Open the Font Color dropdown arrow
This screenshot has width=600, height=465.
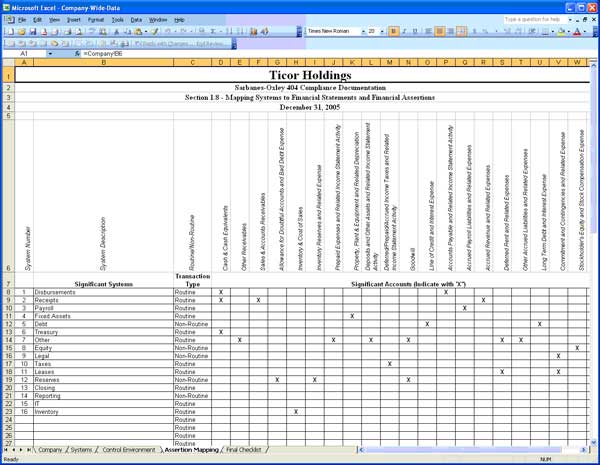click(585, 31)
